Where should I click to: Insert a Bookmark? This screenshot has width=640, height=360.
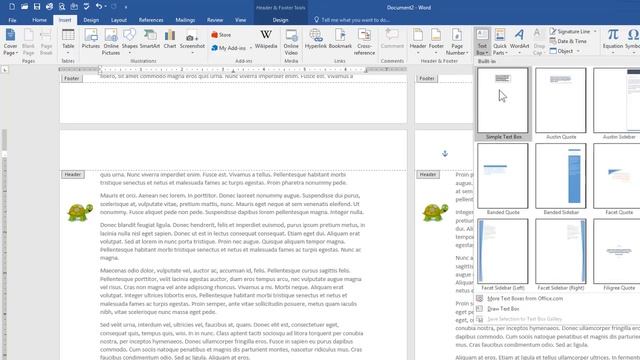pos(340,39)
